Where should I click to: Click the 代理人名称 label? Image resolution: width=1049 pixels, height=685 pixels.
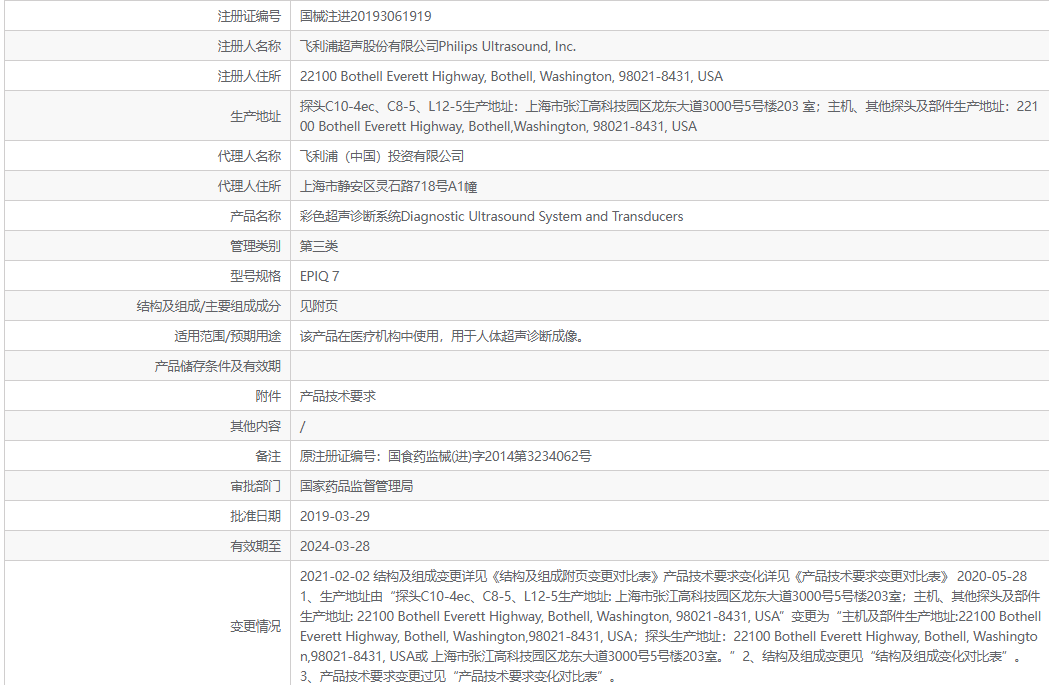[x=249, y=156]
